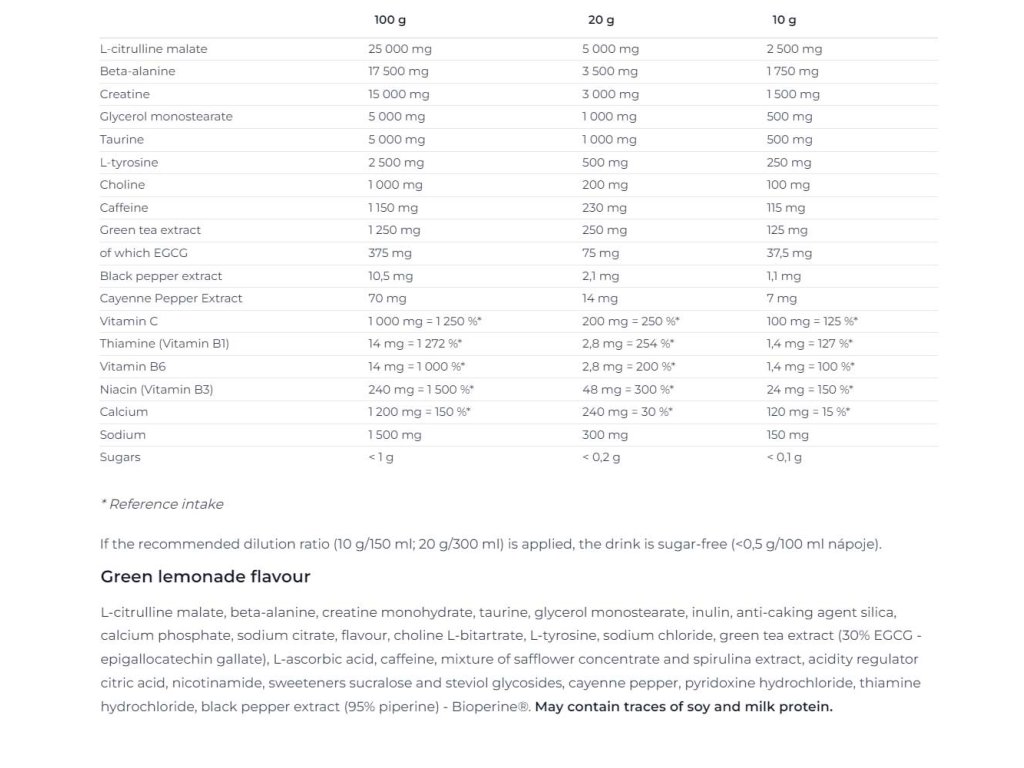Select the Cayenne Pepper Extract label

pyautogui.click(x=171, y=299)
